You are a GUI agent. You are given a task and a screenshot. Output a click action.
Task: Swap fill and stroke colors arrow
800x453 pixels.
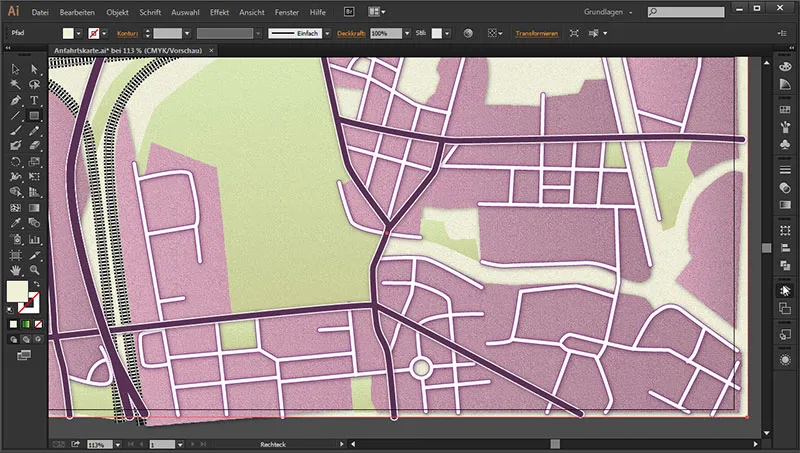(x=37, y=284)
